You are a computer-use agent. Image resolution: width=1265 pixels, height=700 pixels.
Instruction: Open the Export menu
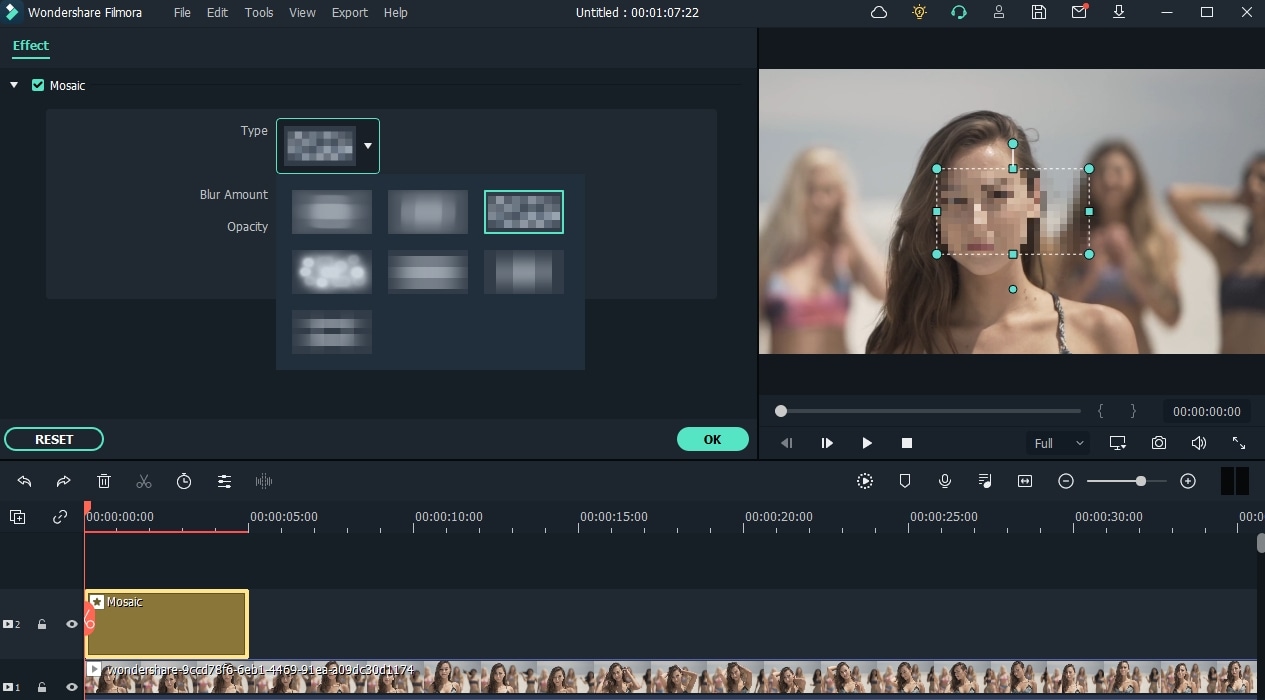[x=350, y=12]
